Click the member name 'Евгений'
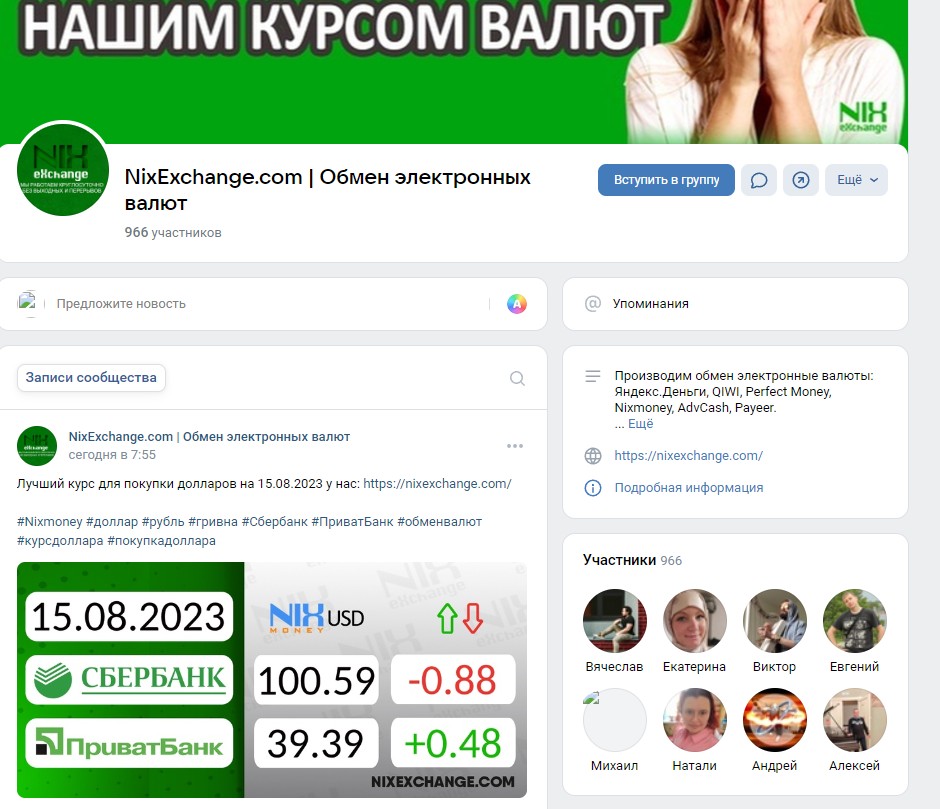This screenshot has width=940, height=809. 854,667
